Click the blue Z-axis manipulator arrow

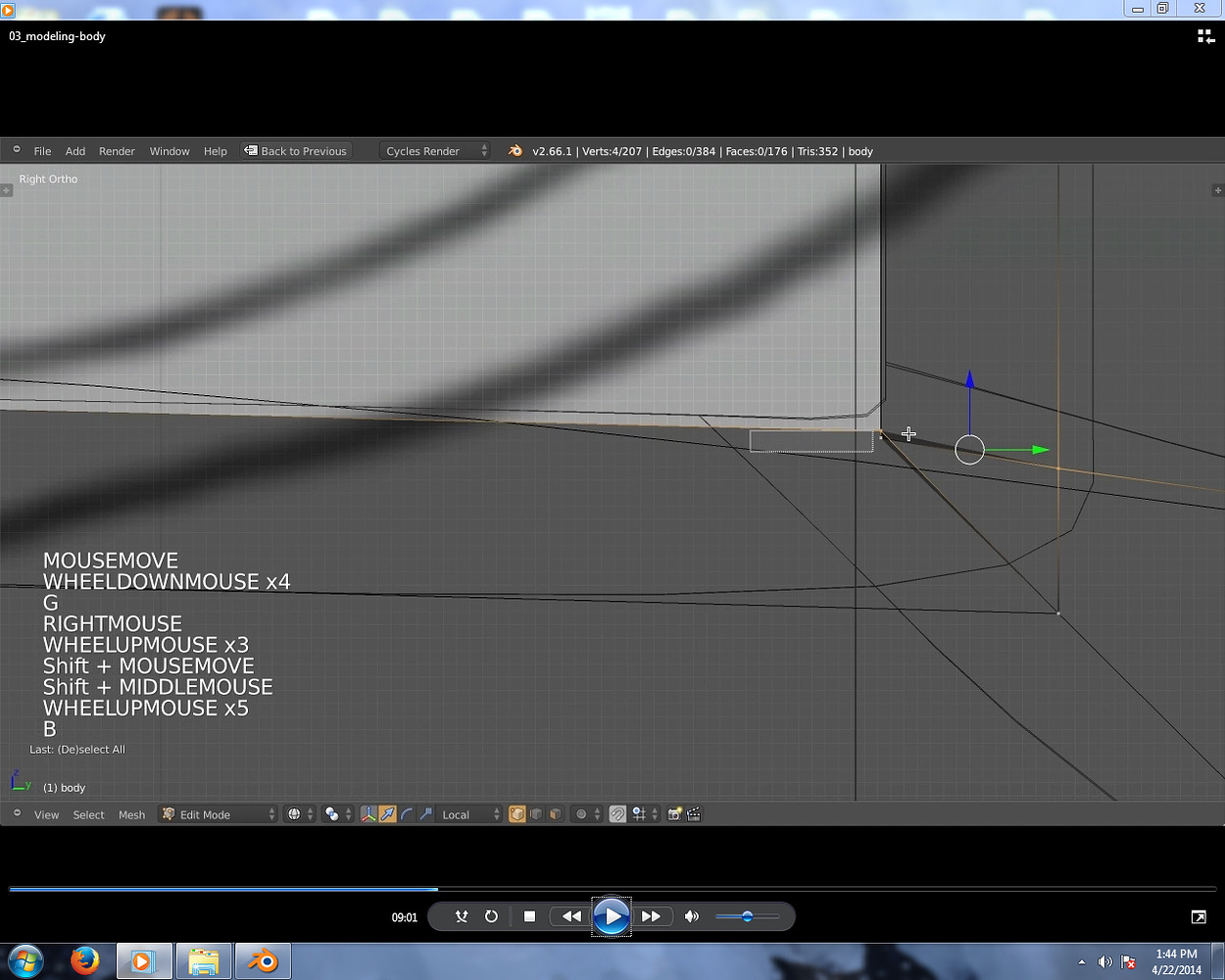click(969, 379)
